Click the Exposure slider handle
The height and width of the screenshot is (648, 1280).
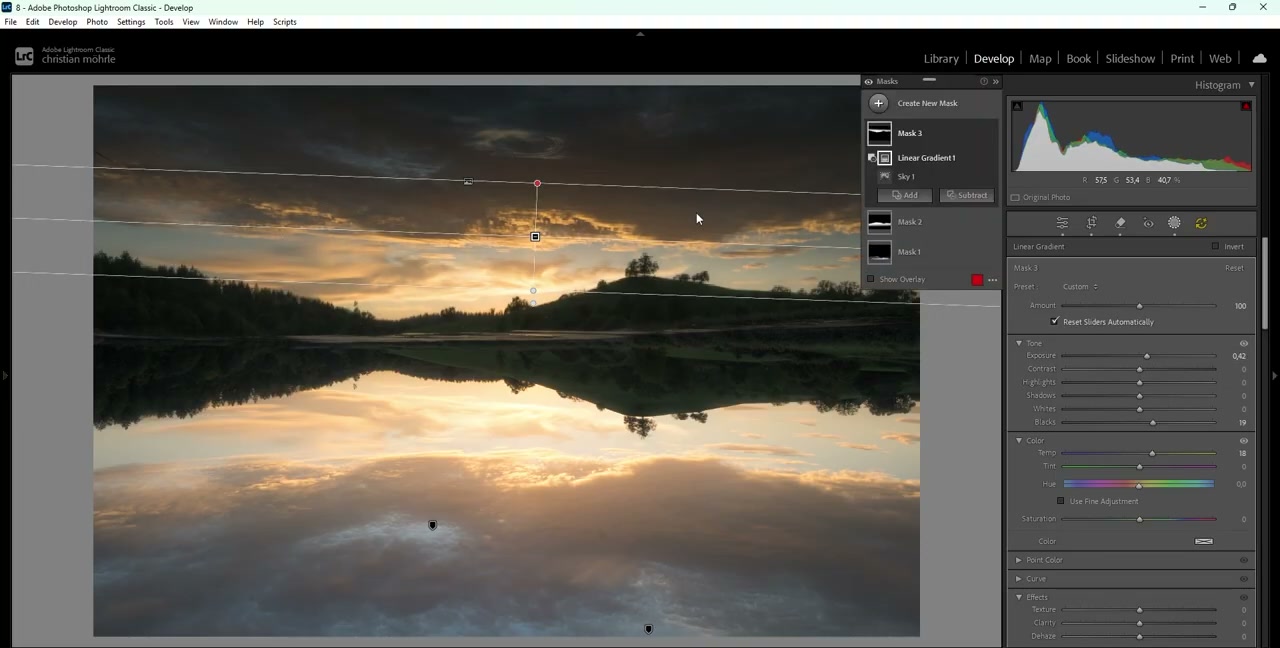[x=1147, y=356]
